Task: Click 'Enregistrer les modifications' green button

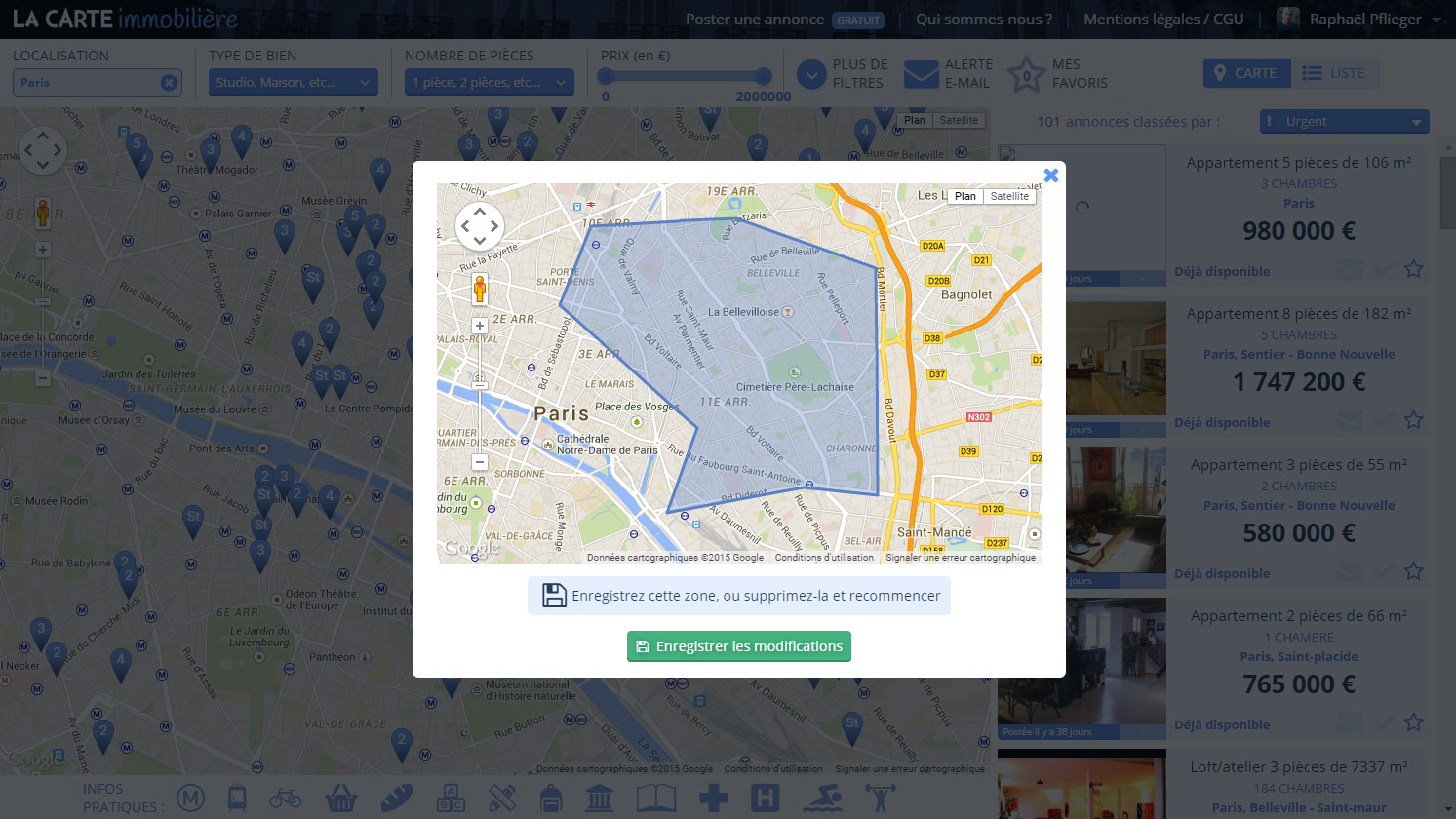Action: coord(739,646)
